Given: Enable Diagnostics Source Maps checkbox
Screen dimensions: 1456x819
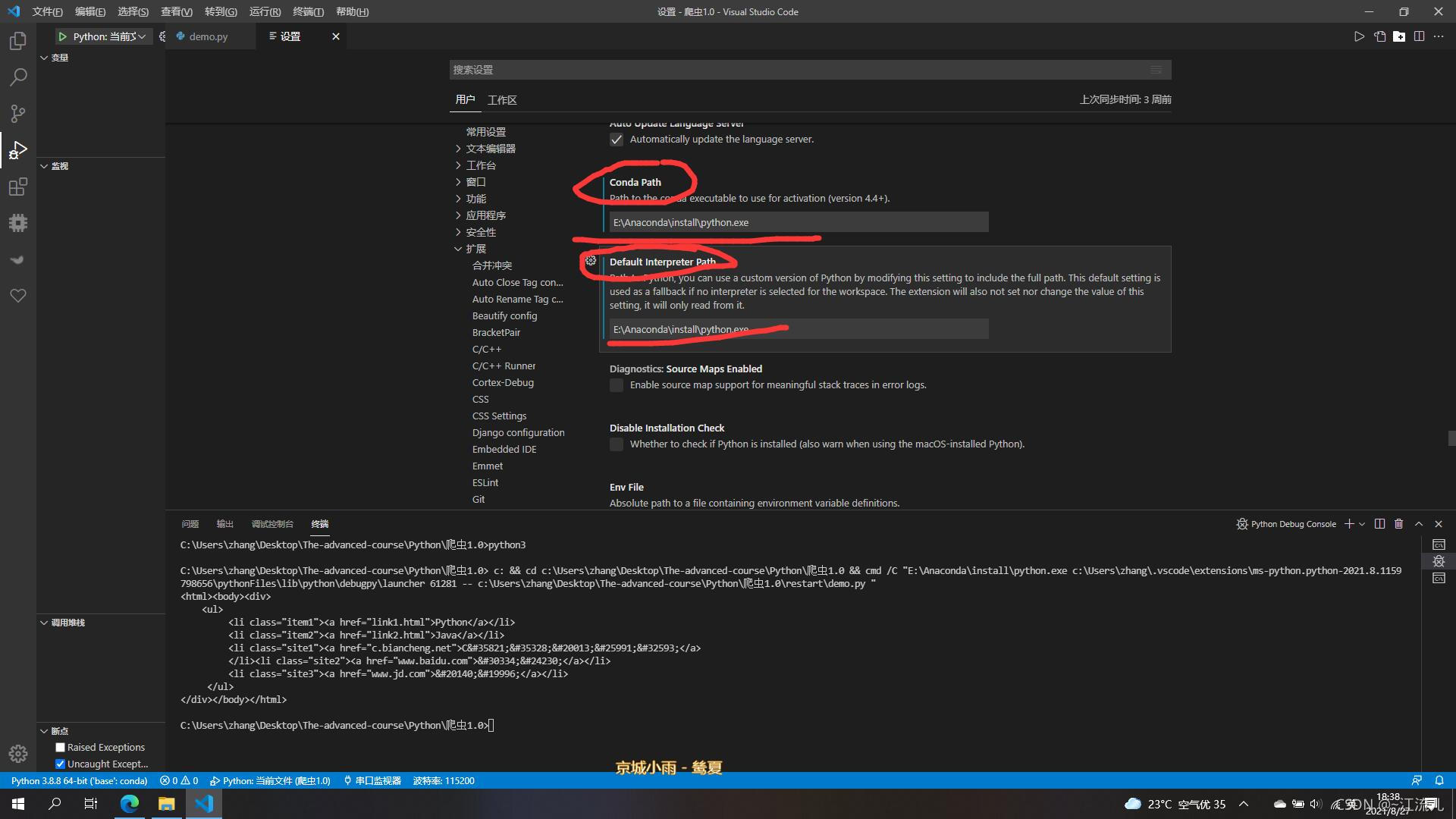Looking at the screenshot, I should coord(617,385).
